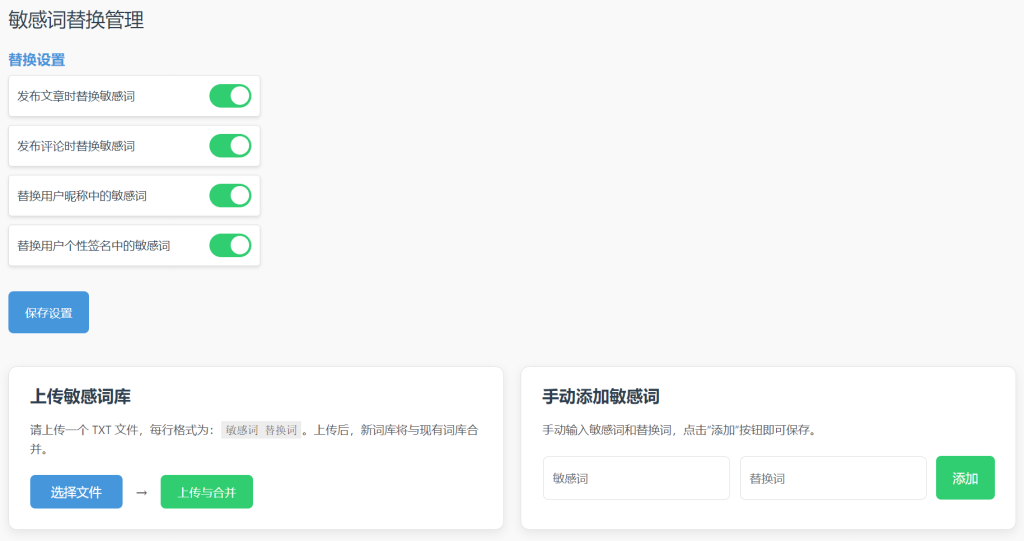Click into the 替换词 input field

pos(832,478)
